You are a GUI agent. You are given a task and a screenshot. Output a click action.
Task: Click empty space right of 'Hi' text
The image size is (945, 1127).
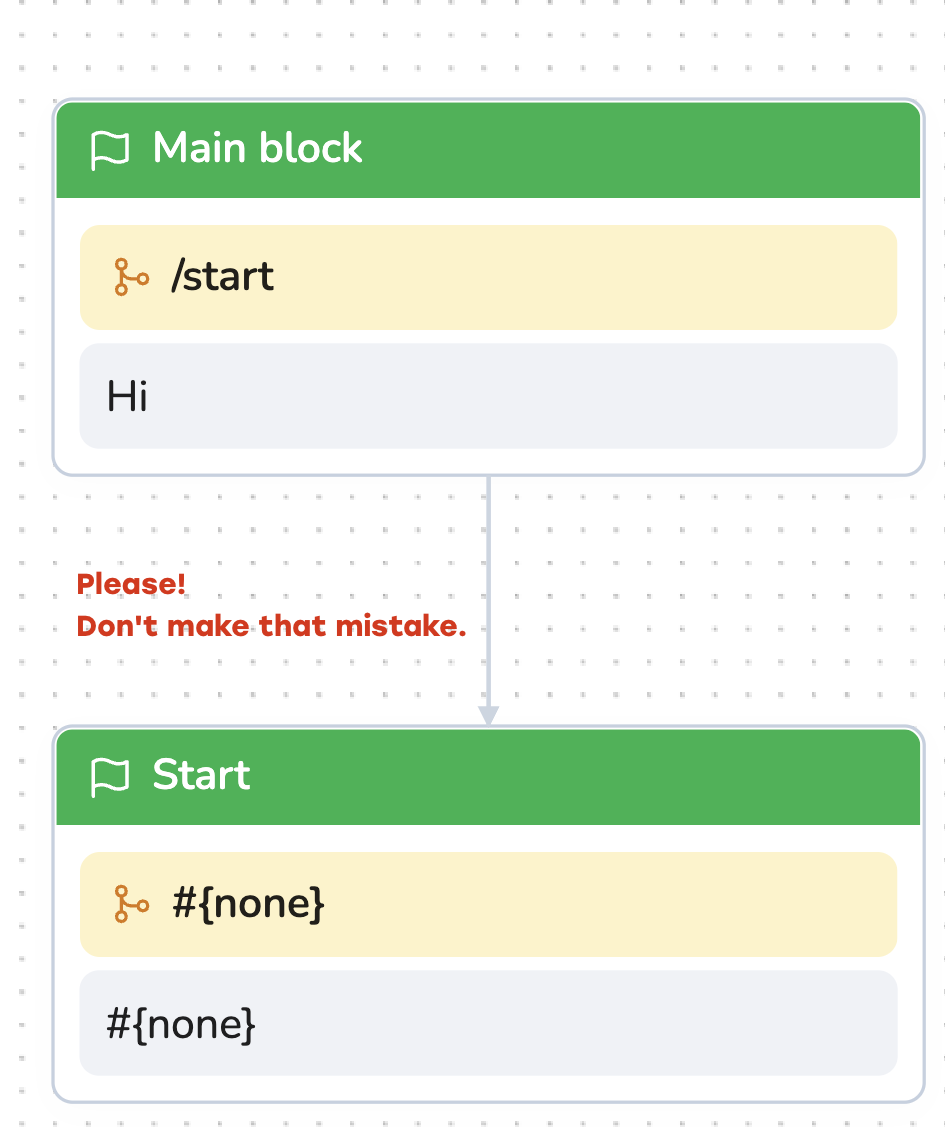600,396
